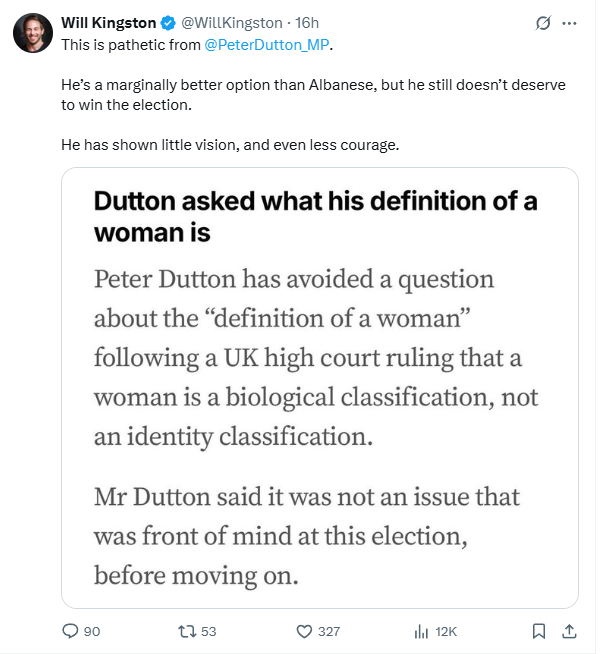Click the repost arrows icon

pos(185,631)
